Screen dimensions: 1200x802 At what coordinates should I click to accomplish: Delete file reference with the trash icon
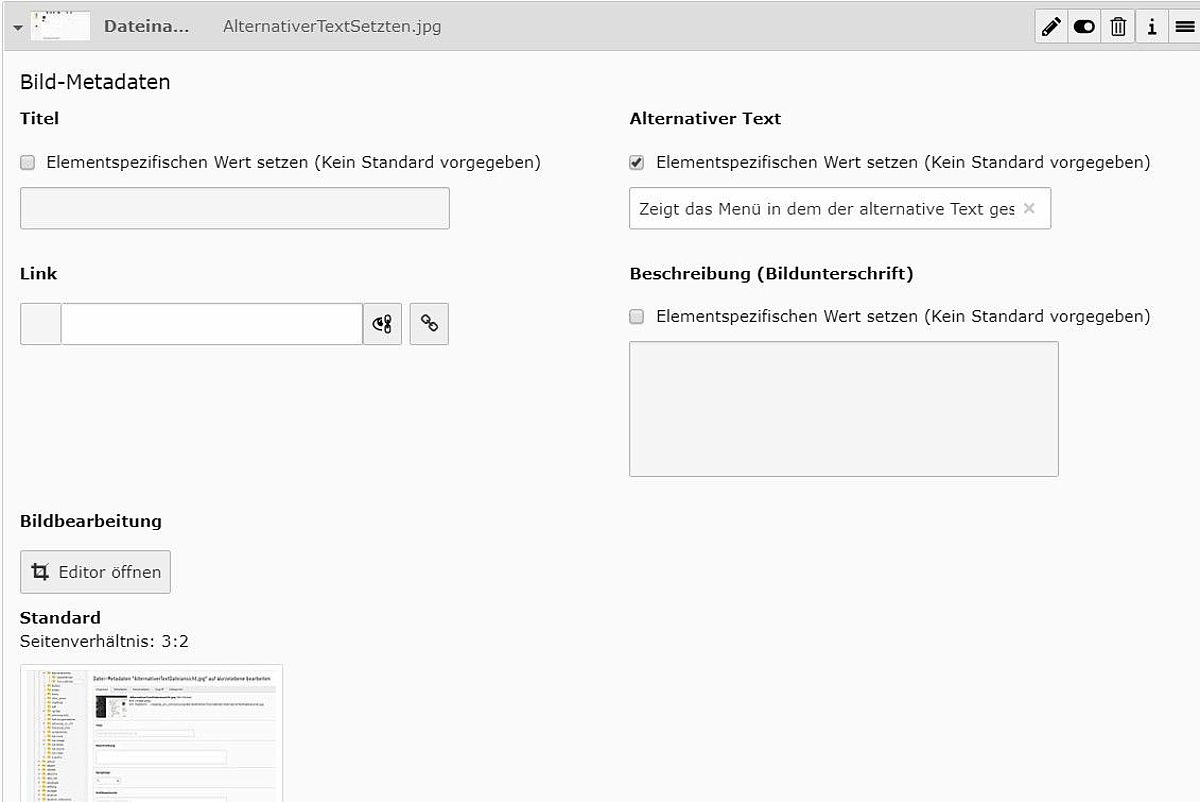click(1118, 27)
